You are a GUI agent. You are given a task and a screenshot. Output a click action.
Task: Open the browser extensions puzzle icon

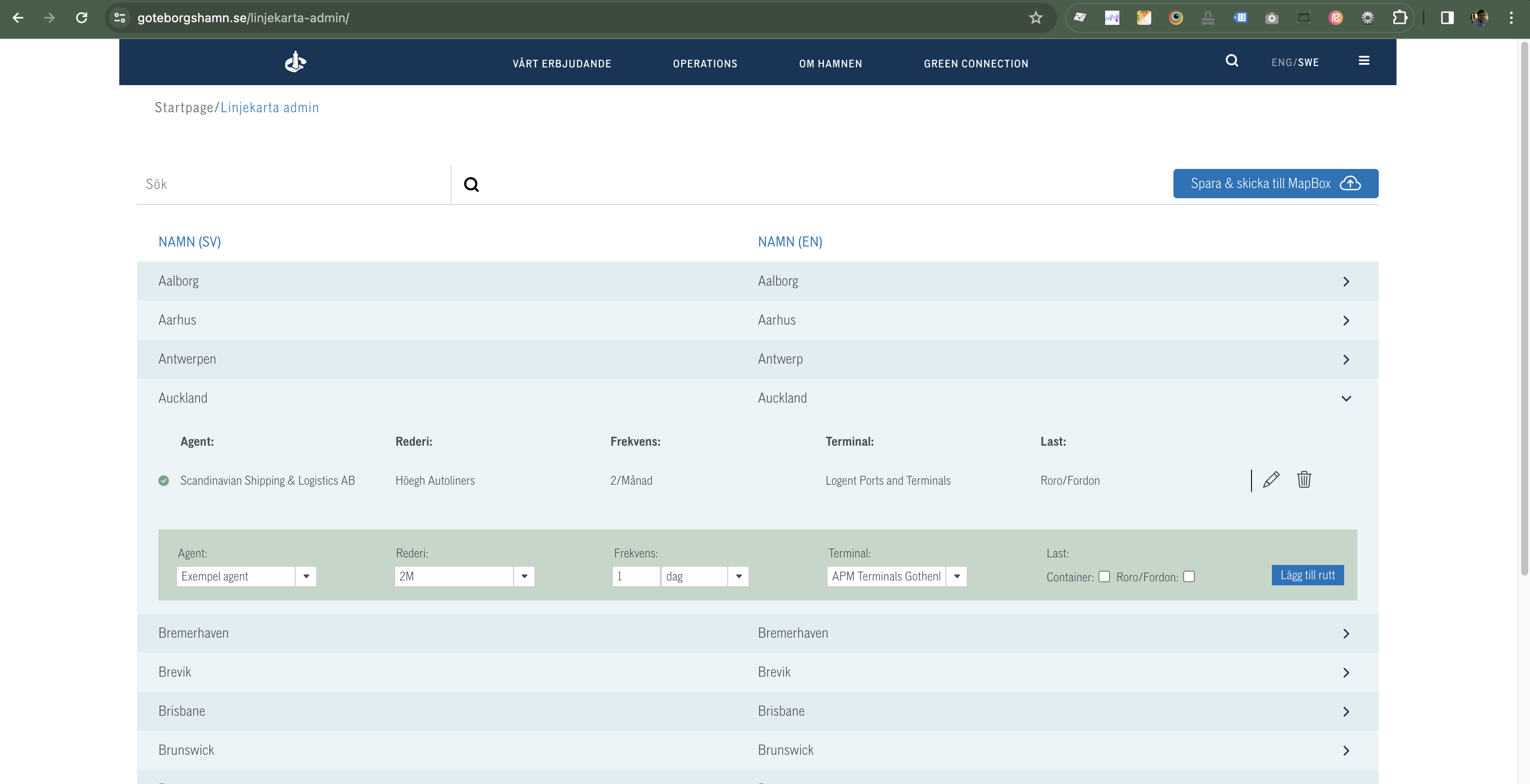pos(1399,18)
